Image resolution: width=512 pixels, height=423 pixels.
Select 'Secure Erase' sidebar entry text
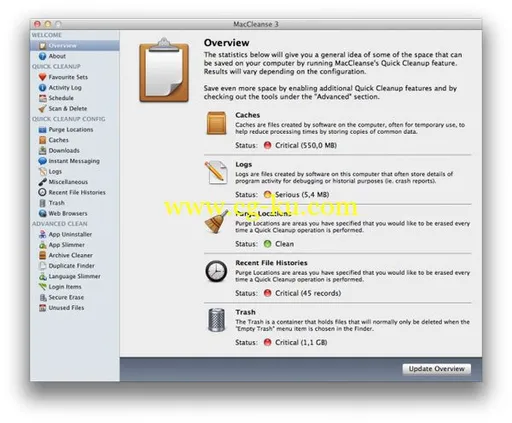(x=66, y=297)
